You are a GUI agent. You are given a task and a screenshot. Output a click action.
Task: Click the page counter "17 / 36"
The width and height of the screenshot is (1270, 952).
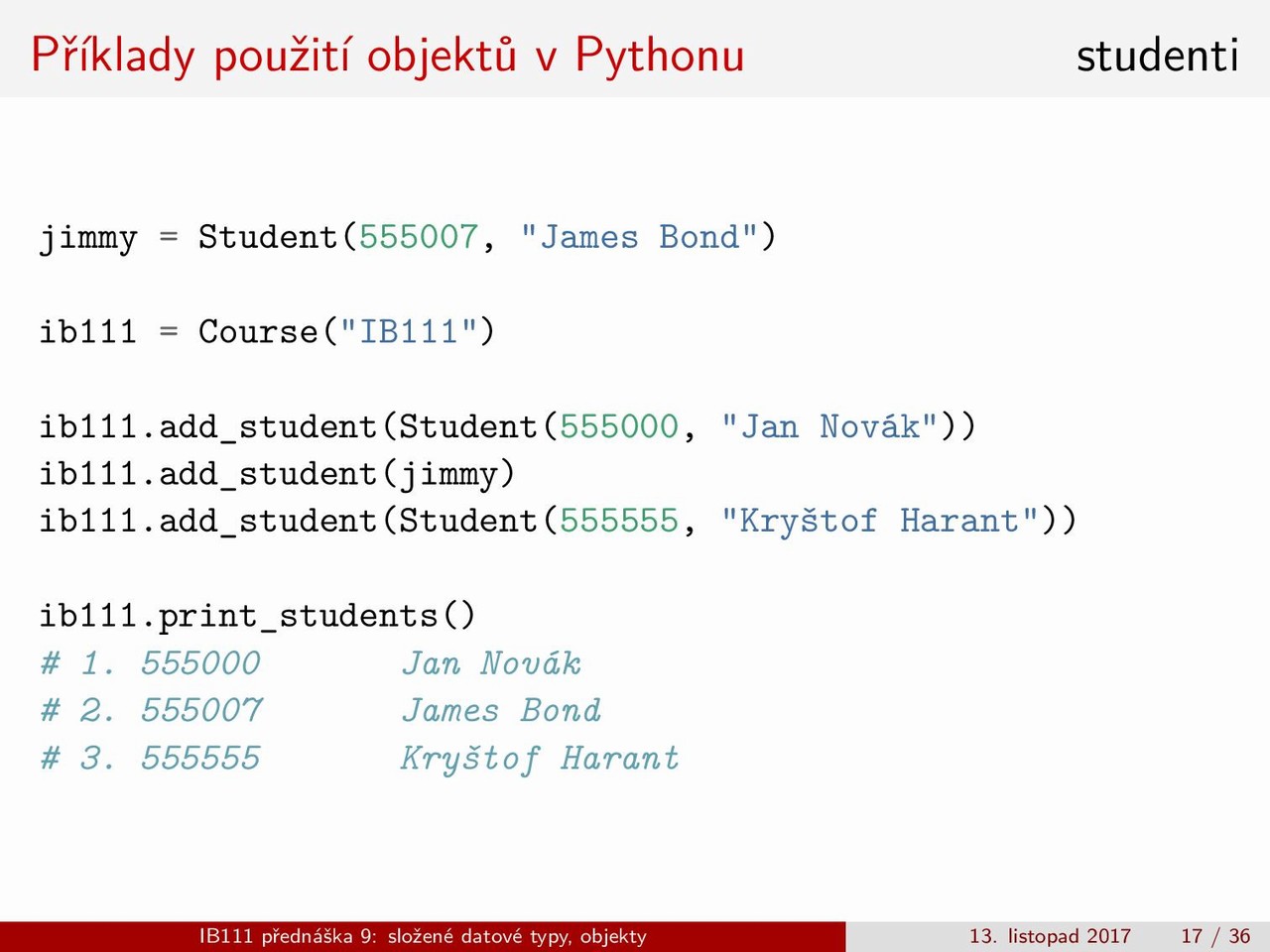(x=1215, y=936)
